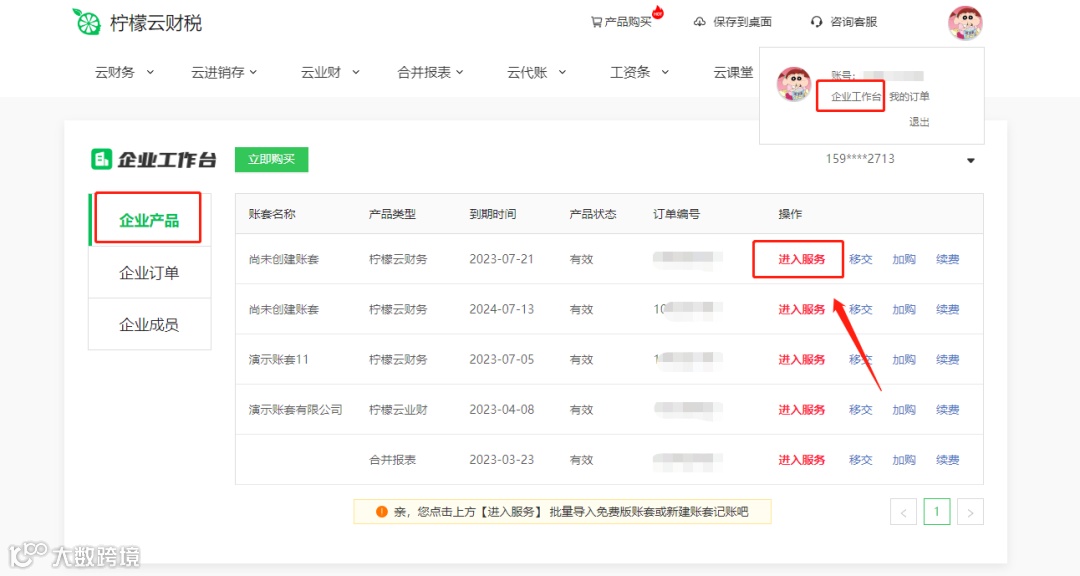The width and height of the screenshot is (1080, 576).
Task: Select the 企业订单 sidebar tab
Action: 149,273
